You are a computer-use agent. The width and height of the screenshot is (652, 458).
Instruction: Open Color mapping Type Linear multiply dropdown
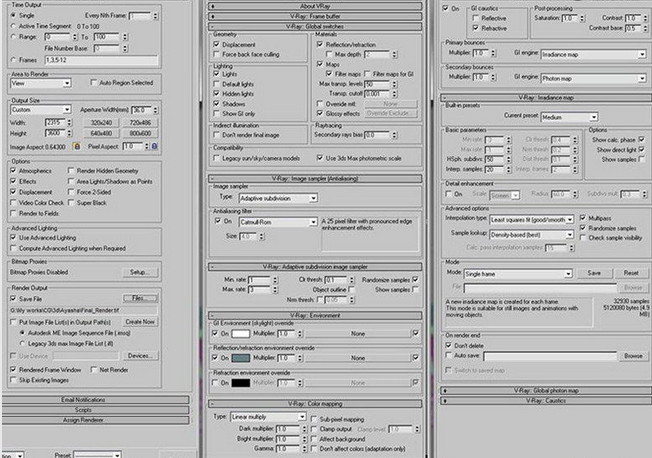point(269,417)
